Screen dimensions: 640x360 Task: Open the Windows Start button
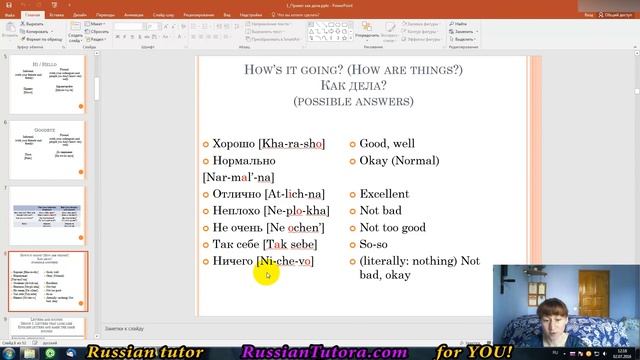[x=9, y=353]
